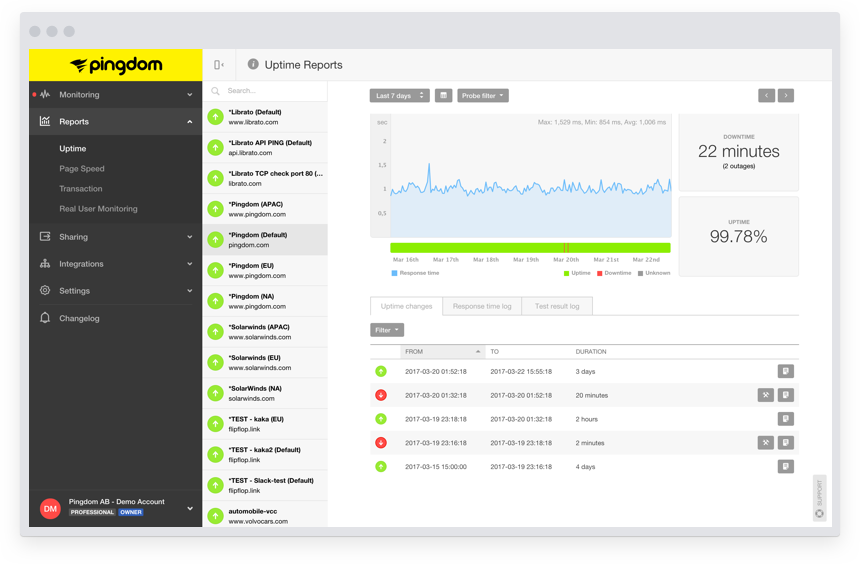Select the Librato API PING (Default) check

click(265, 148)
